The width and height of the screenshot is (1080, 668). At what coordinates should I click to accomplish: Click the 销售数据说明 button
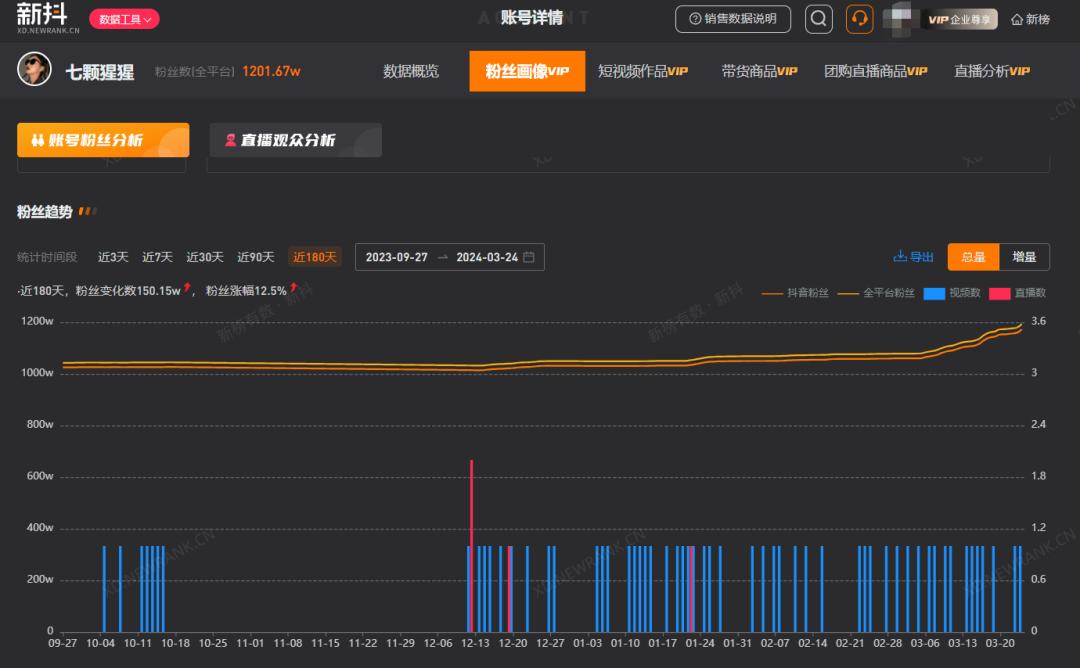click(x=733, y=19)
